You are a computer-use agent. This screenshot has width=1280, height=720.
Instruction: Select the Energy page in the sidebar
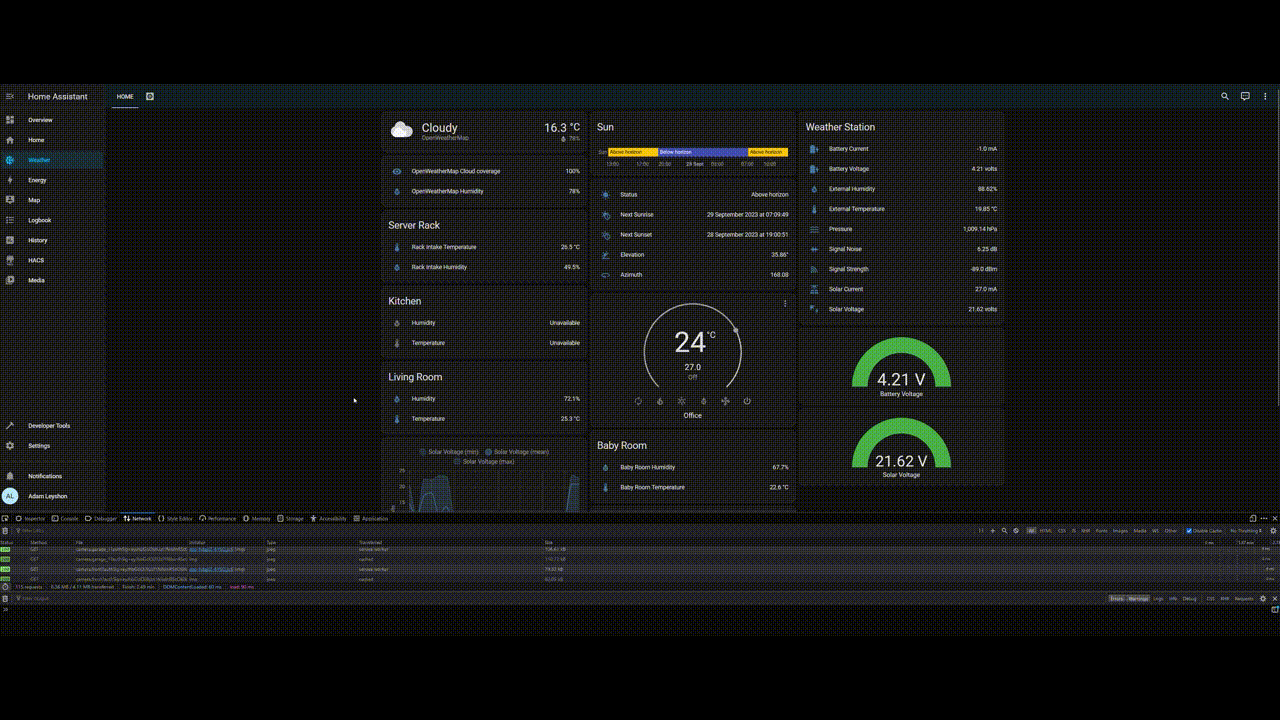(37, 180)
